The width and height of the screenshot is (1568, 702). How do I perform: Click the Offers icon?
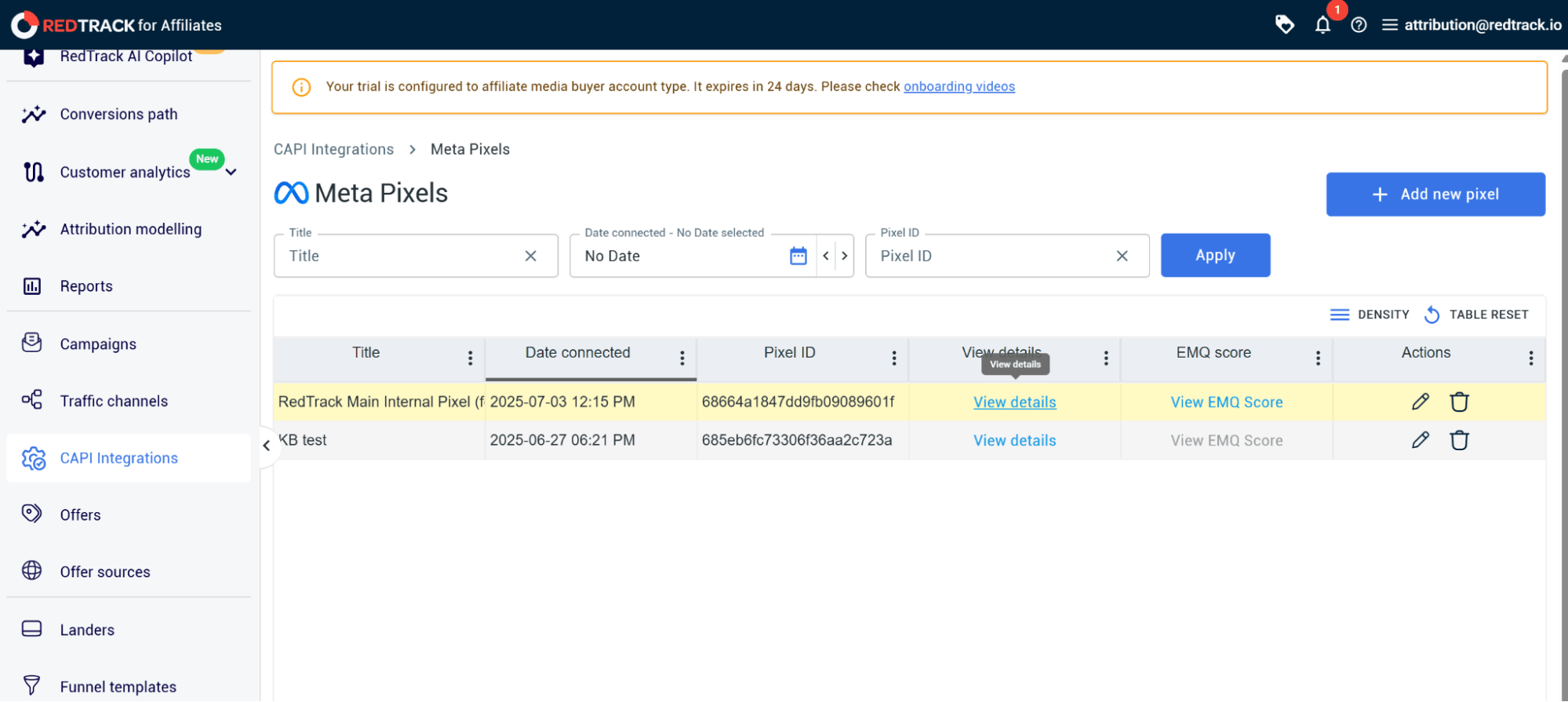(31, 514)
